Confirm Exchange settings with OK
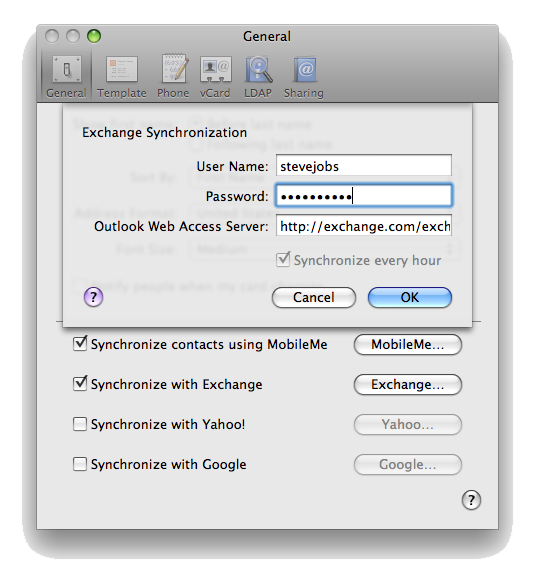540x570 pixels. click(410, 297)
